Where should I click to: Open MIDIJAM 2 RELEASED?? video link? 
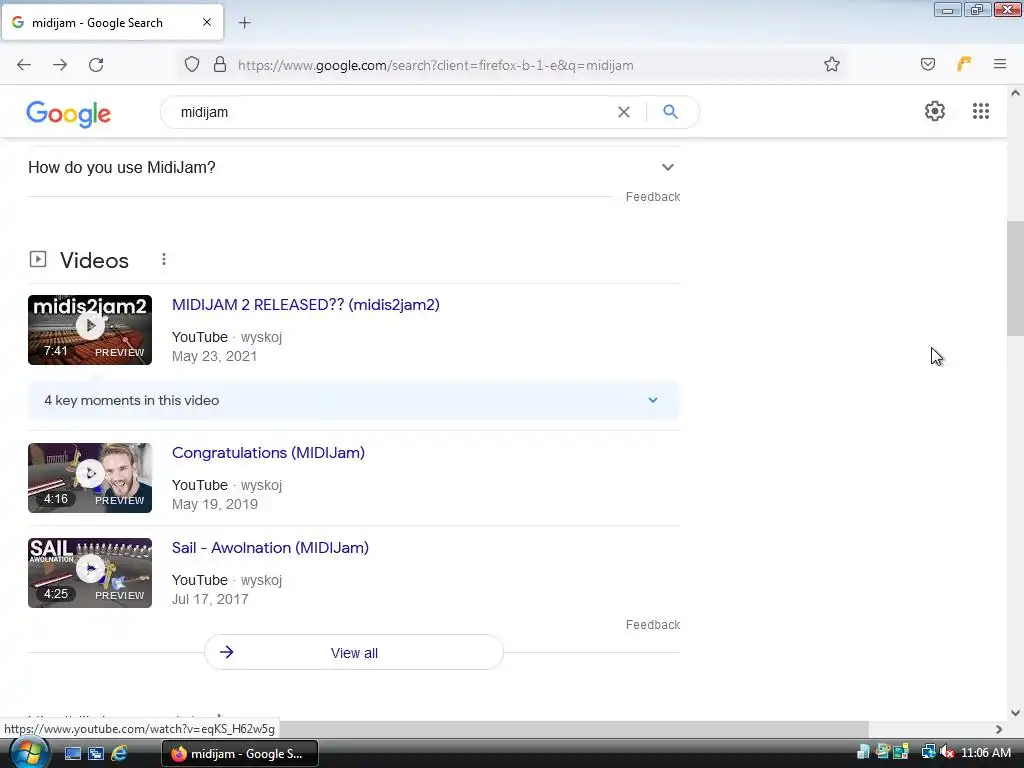pos(306,305)
